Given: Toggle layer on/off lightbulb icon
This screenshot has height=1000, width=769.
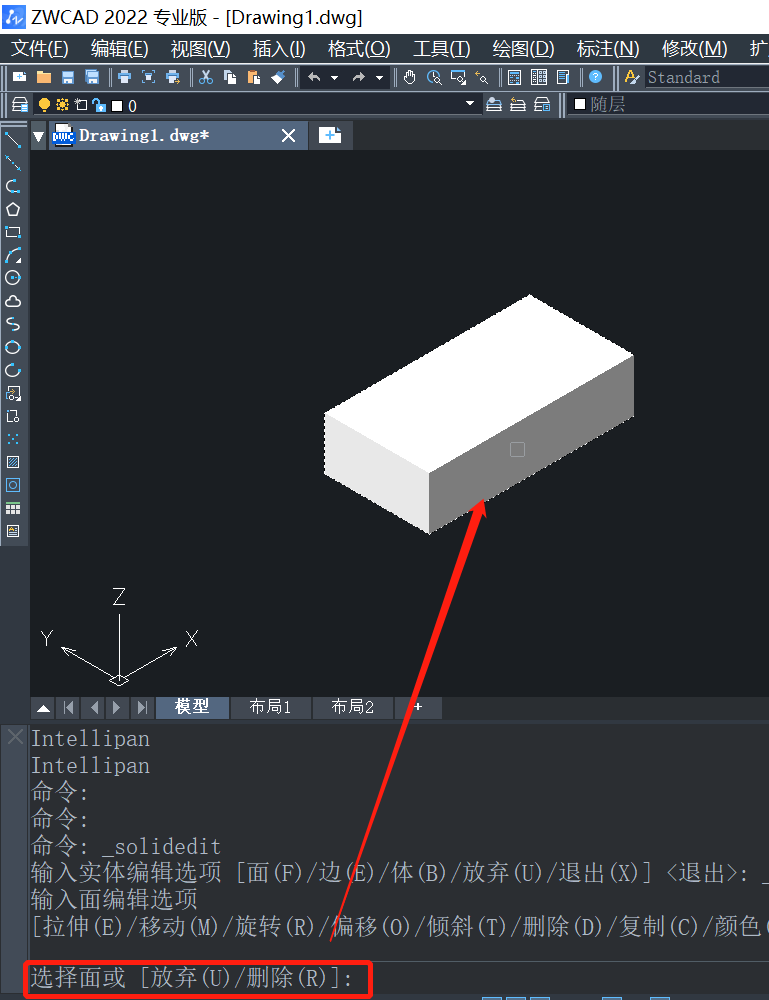Looking at the screenshot, I should coord(44,105).
